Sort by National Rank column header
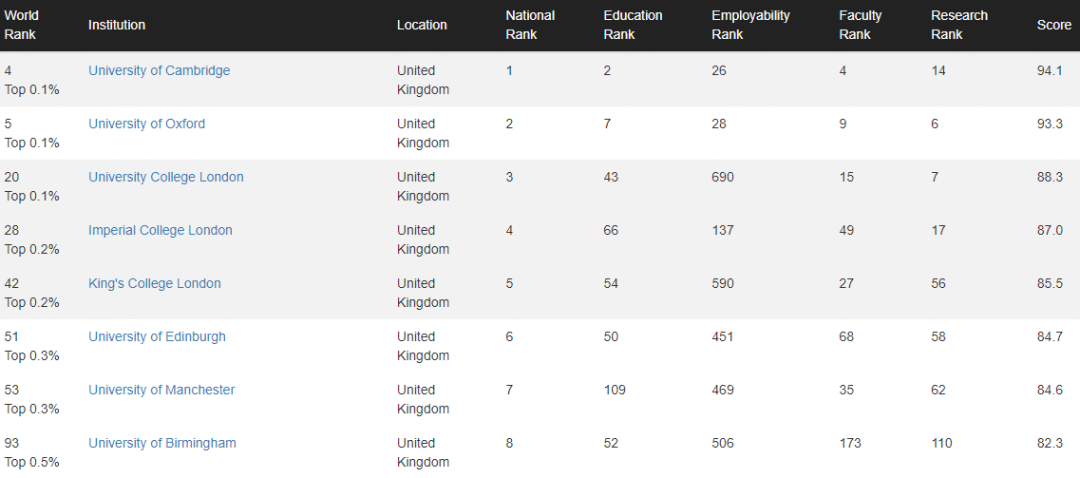Image resolution: width=1080 pixels, height=478 pixels. coord(530,25)
